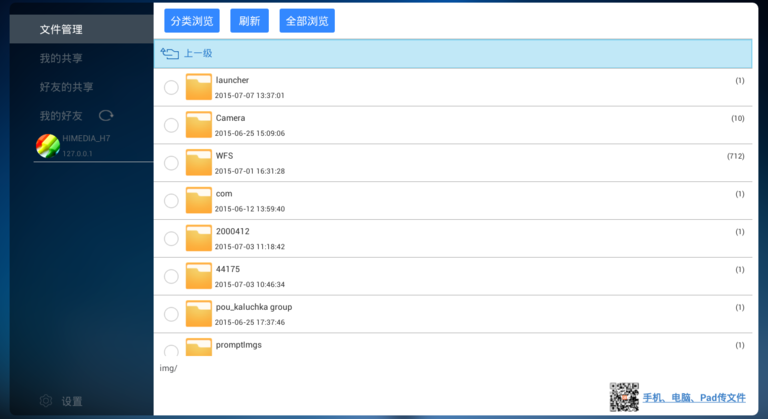Select the com folder radio button
Image resolution: width=768 pixels, height=419 pixels.
[171, 200]
